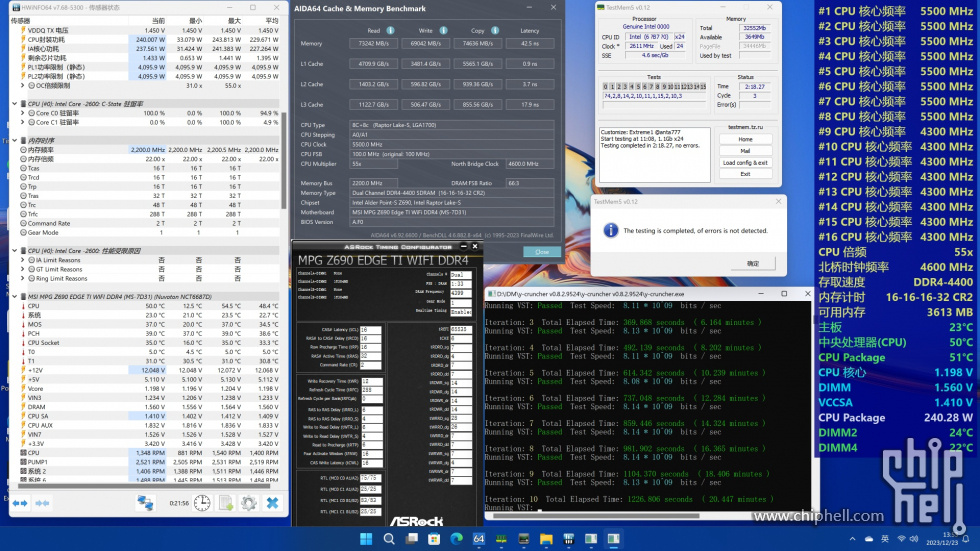
Task: Open the network monitoring icon in the HWiNFO64 toolbar
Action: click(x=146, y=503)
